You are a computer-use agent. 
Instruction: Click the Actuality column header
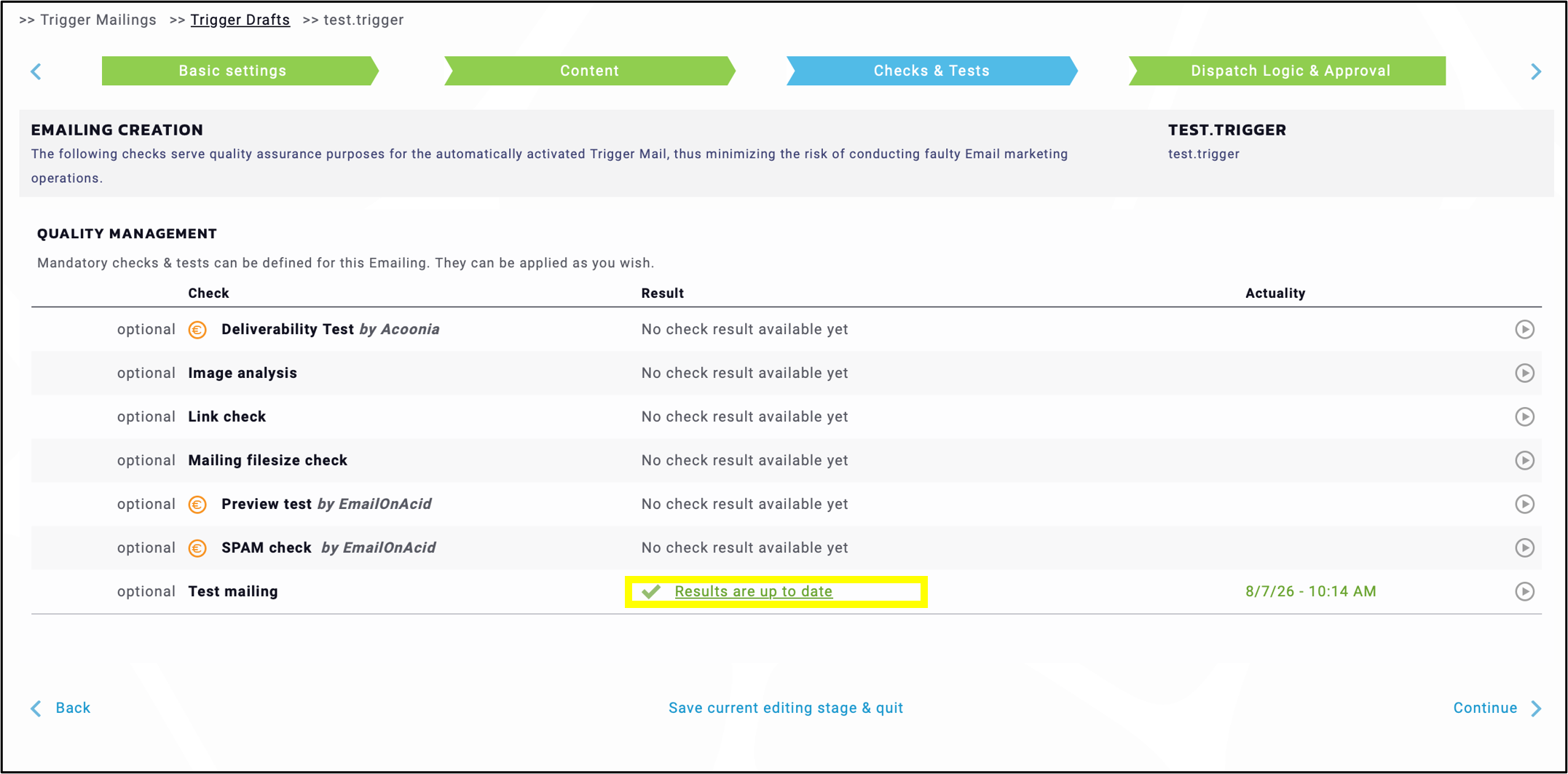1275,293
